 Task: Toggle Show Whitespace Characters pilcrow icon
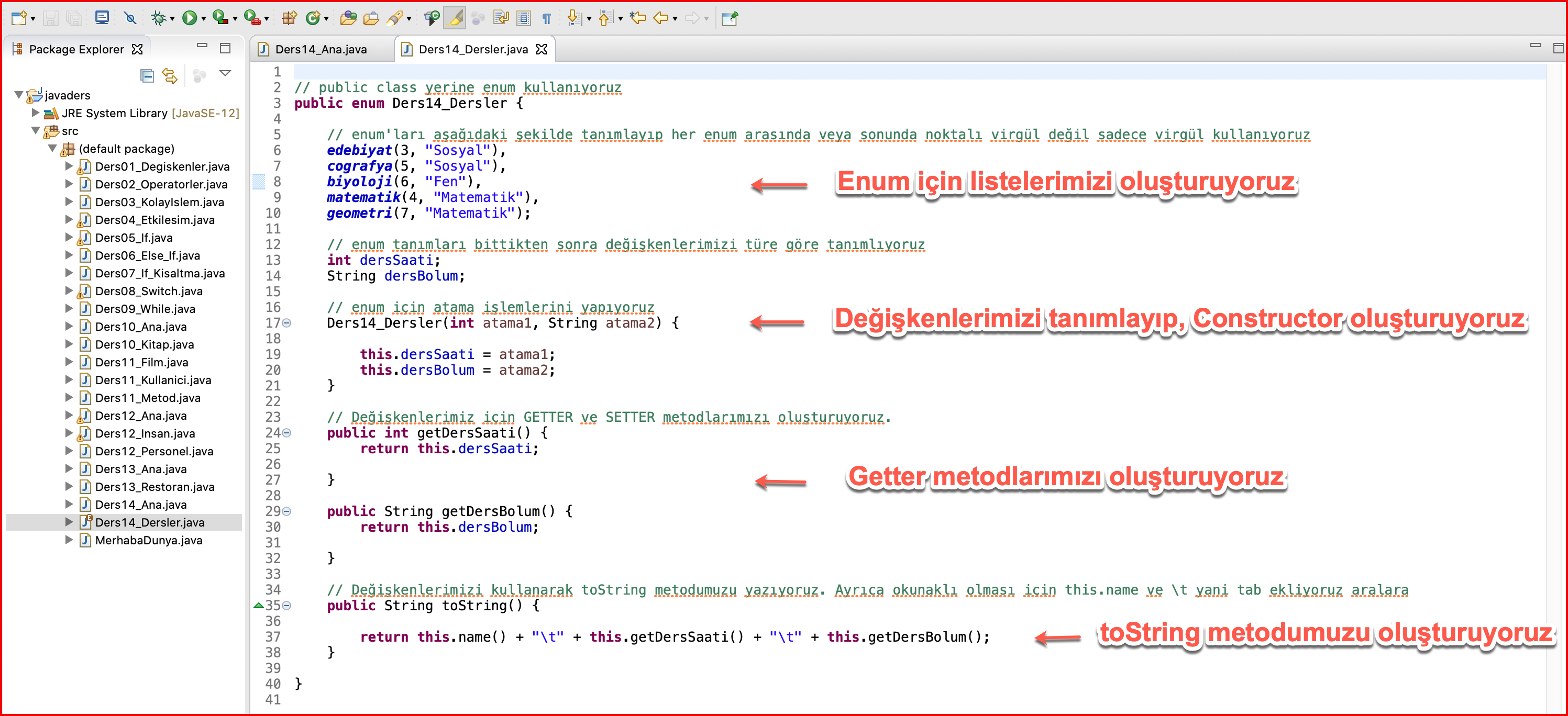pos(547,18)
